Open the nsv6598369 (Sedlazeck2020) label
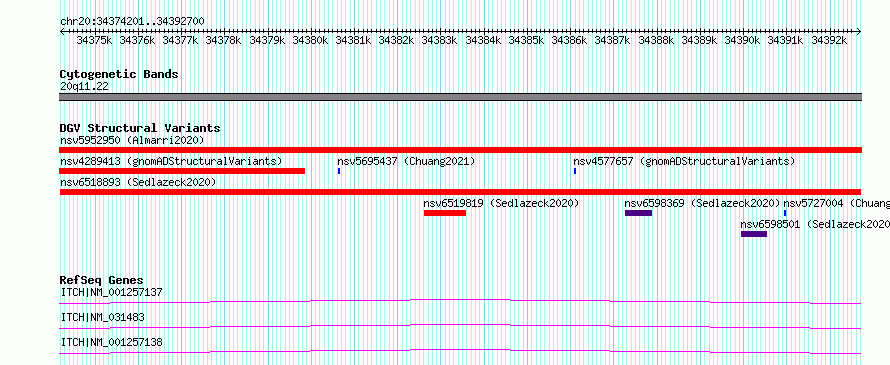Image resolution: width=890 pixels, height=365 pixels. pos(702,203)
